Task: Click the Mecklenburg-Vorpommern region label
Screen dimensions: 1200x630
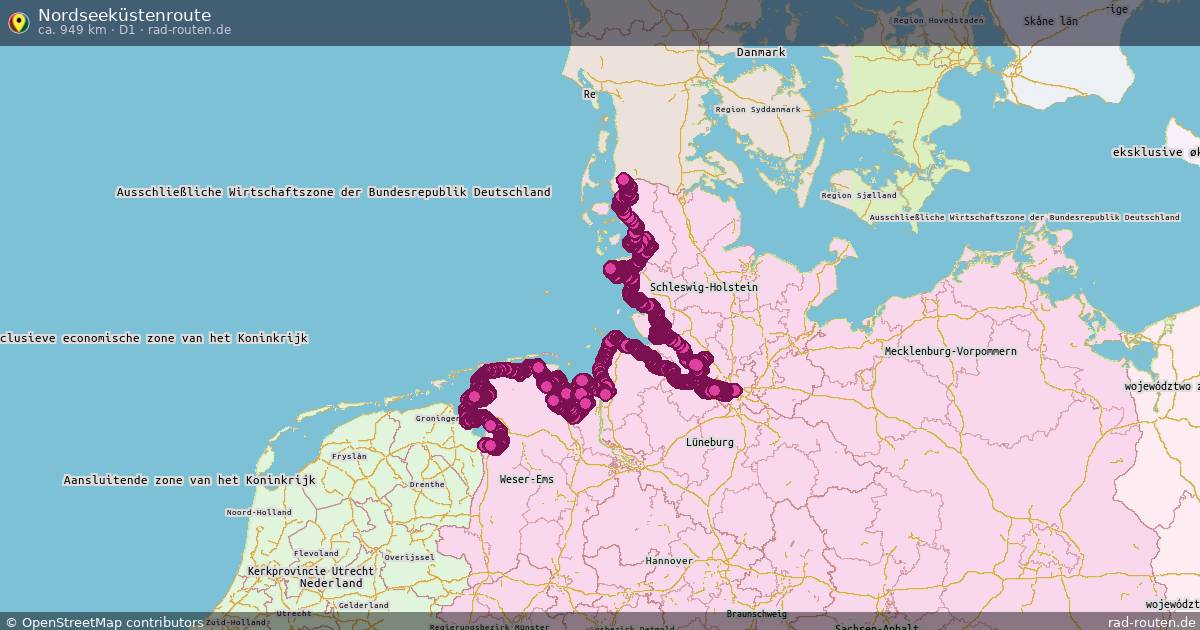Action: coord(950,351)
